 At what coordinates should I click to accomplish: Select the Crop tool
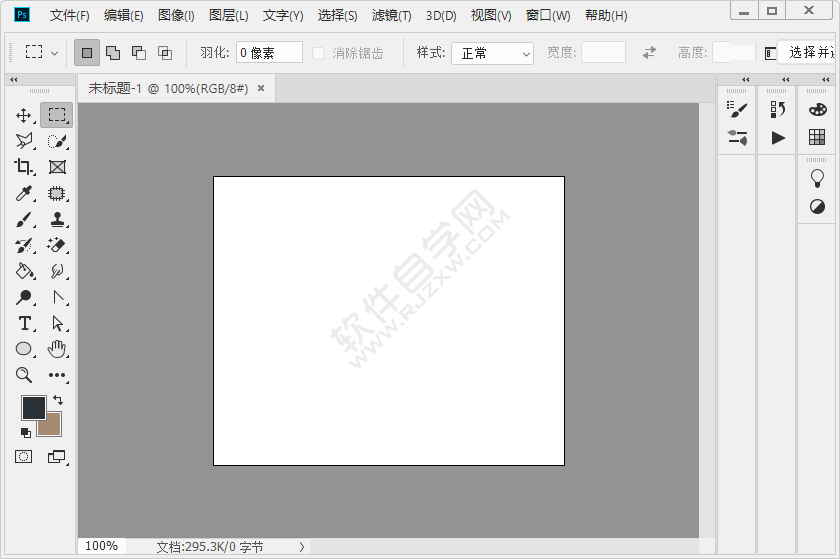24,167
